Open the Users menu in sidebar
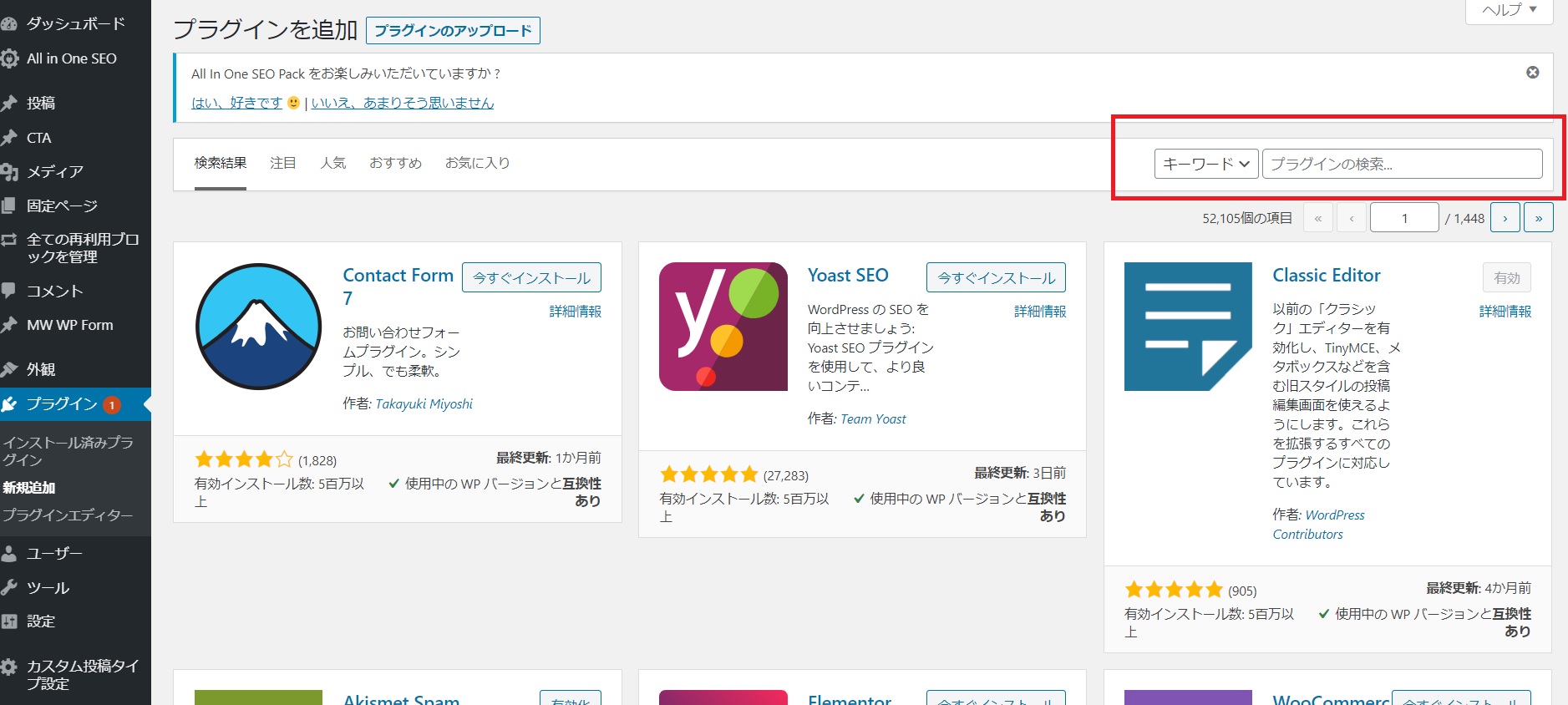The image size is (1568, 705). (x=54, y=553)
